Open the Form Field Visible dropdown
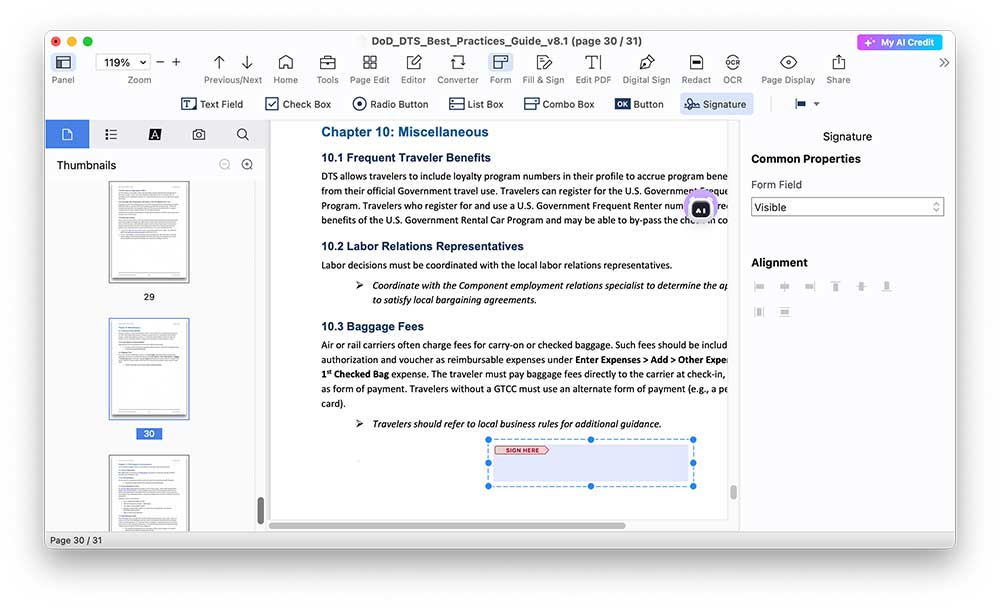 point(847,207)
